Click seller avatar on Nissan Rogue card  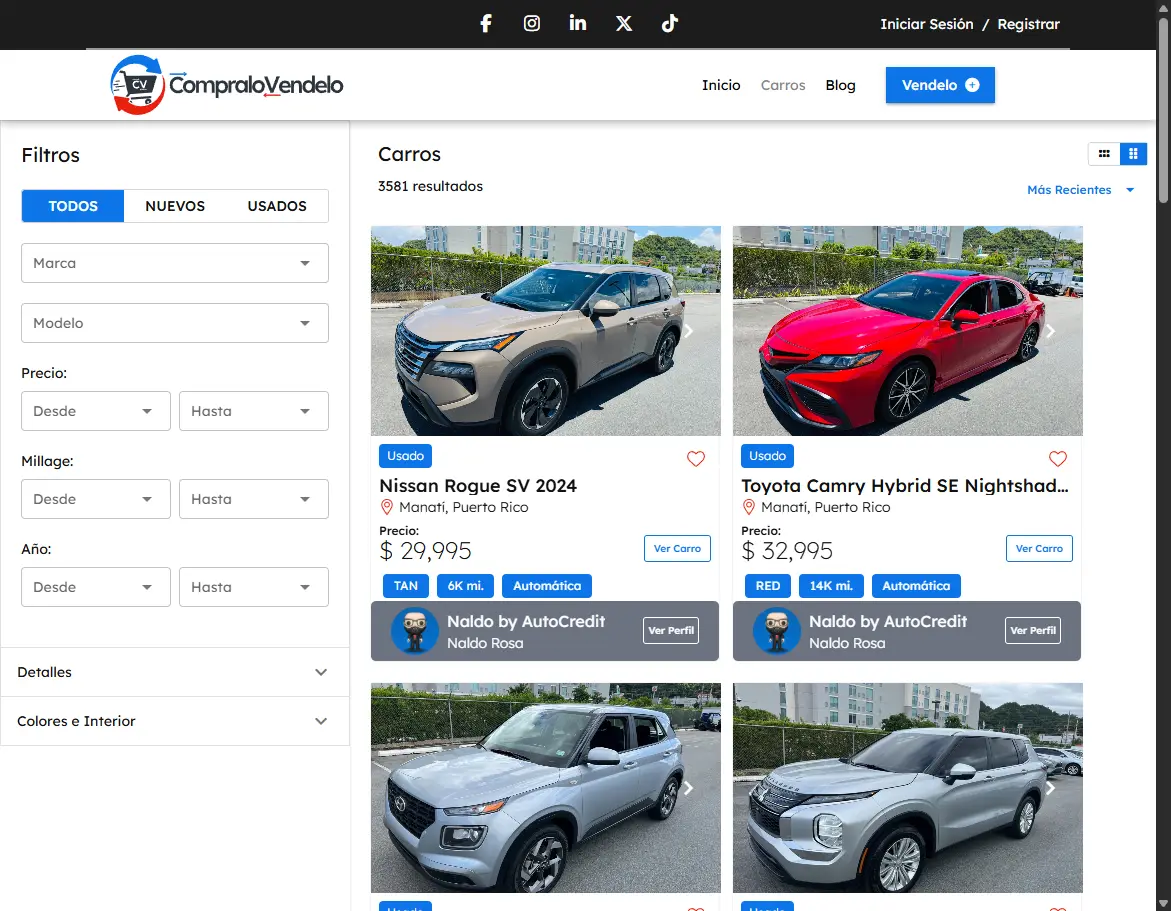414,631
